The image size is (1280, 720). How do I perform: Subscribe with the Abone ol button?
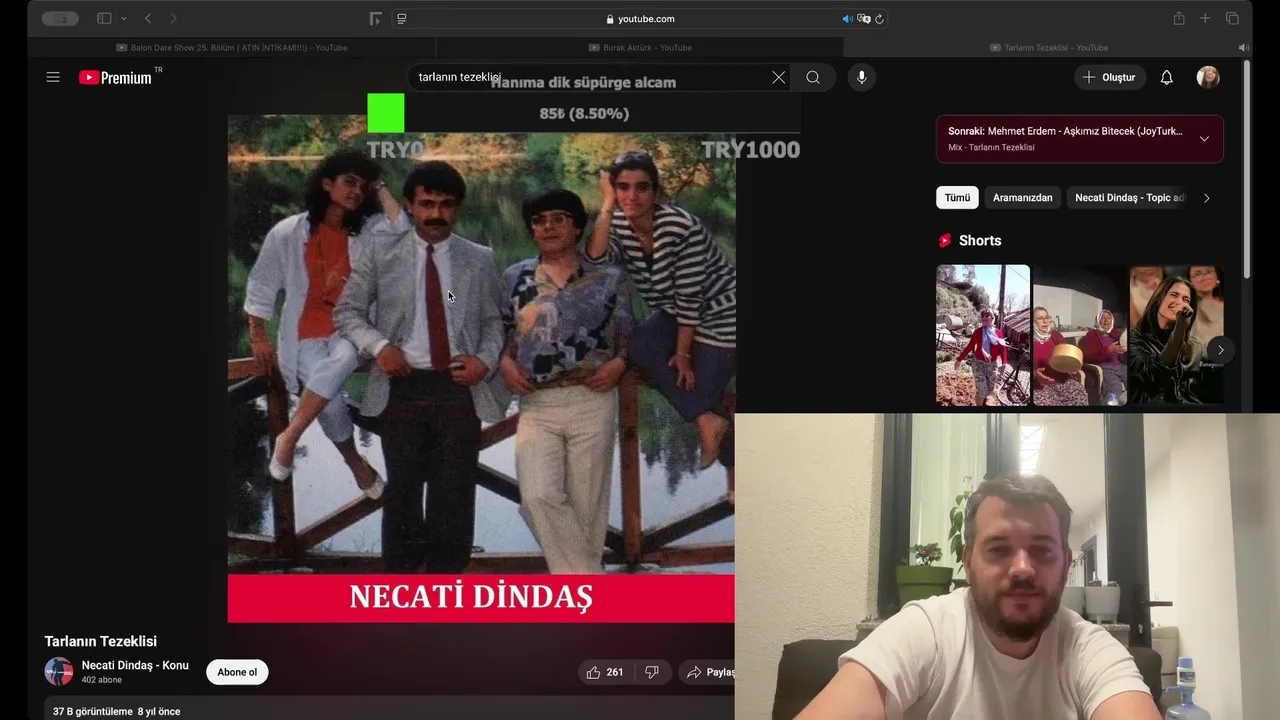[x=237, y=672]
